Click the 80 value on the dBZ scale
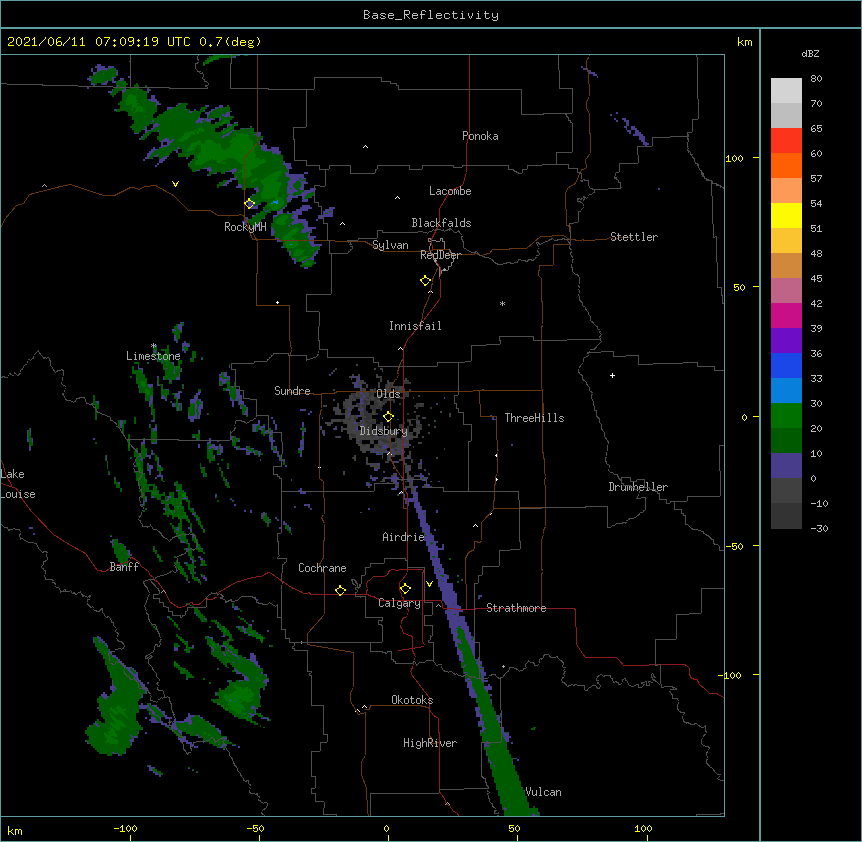Image resolution: width=862 pixels, height=842 pixels. pyautogui.click(x=816, y=79)
